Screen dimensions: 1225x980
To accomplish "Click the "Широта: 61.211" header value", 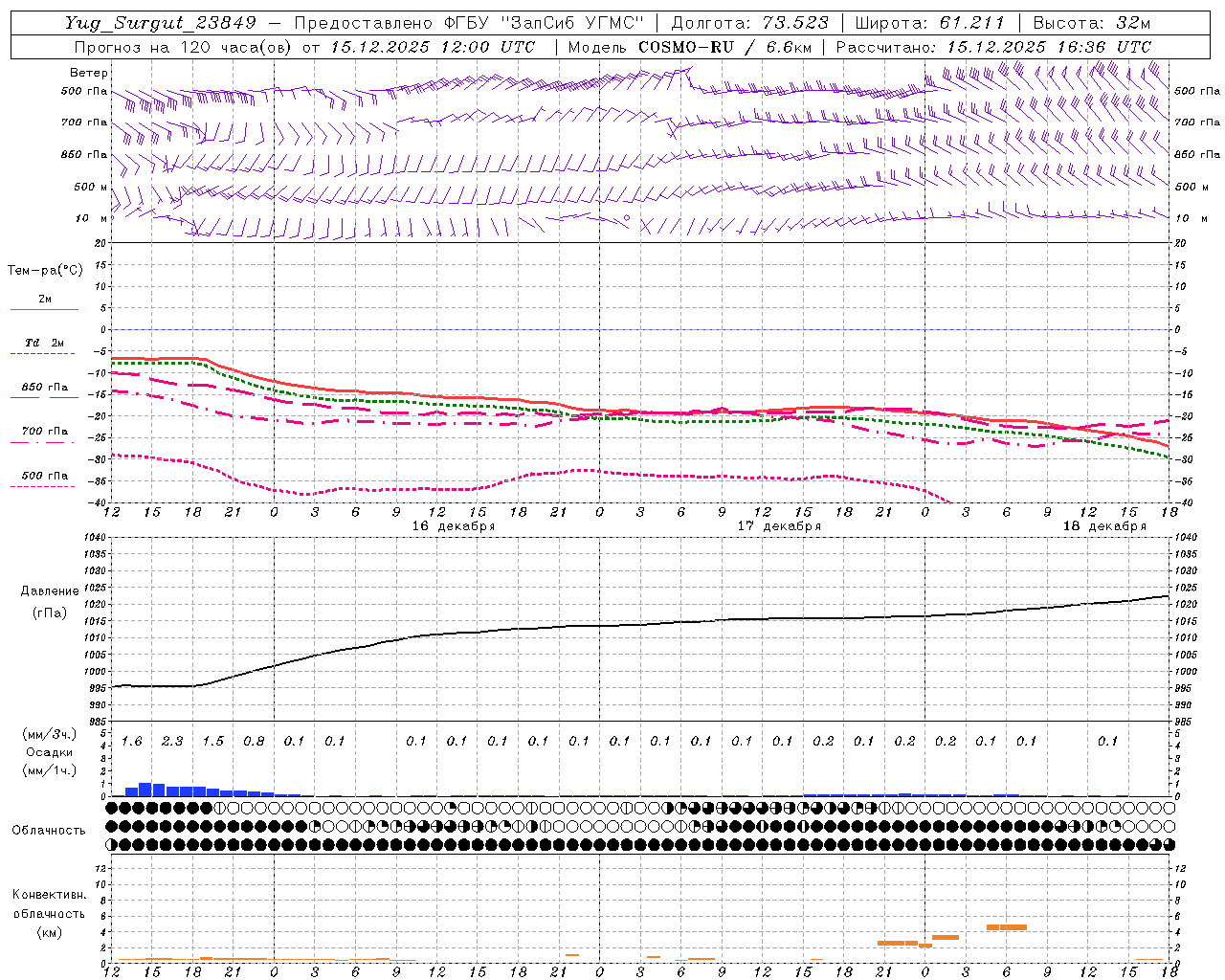I will [929, 23].
